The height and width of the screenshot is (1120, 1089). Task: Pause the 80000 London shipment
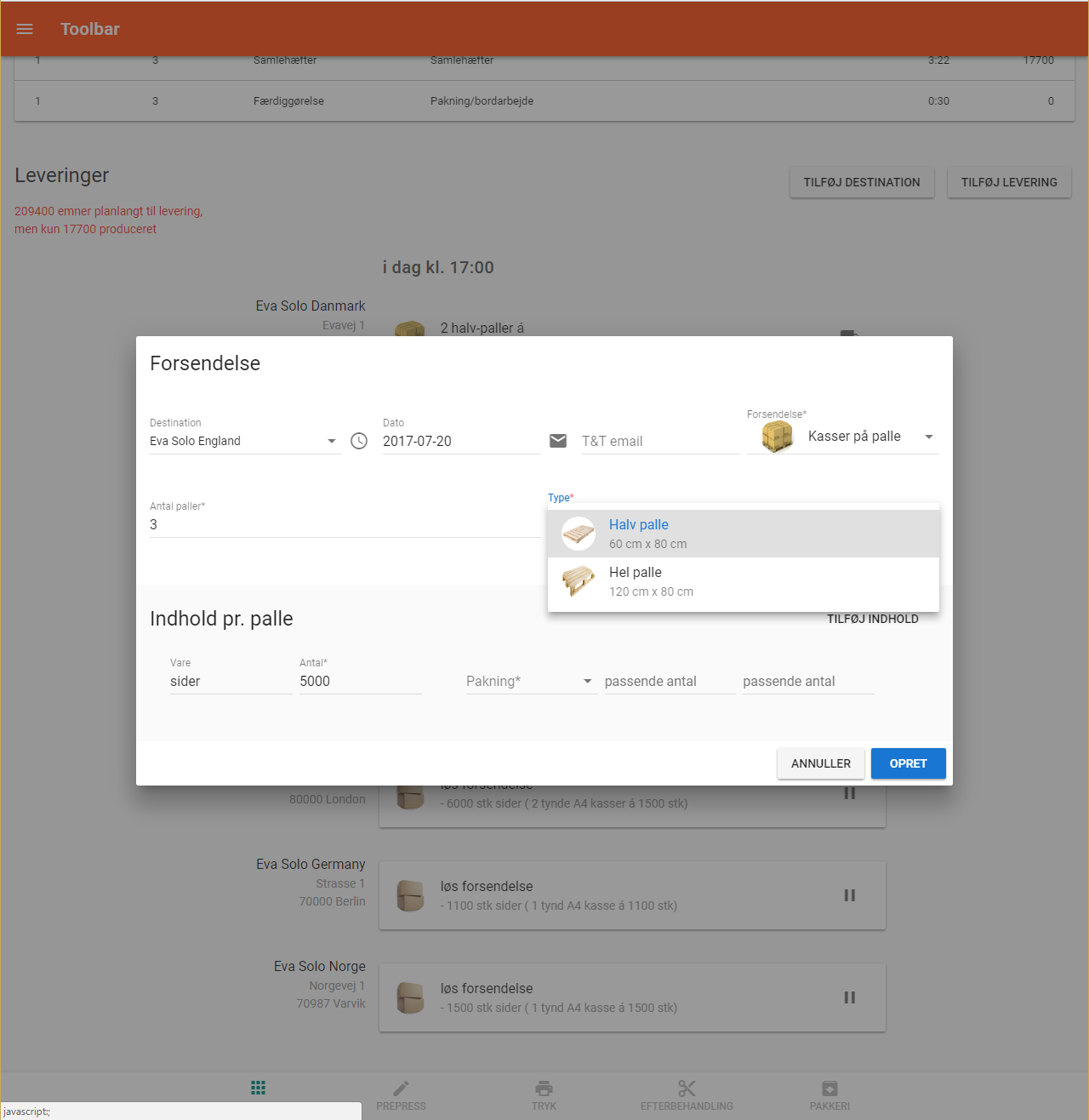tap(849, 793)
